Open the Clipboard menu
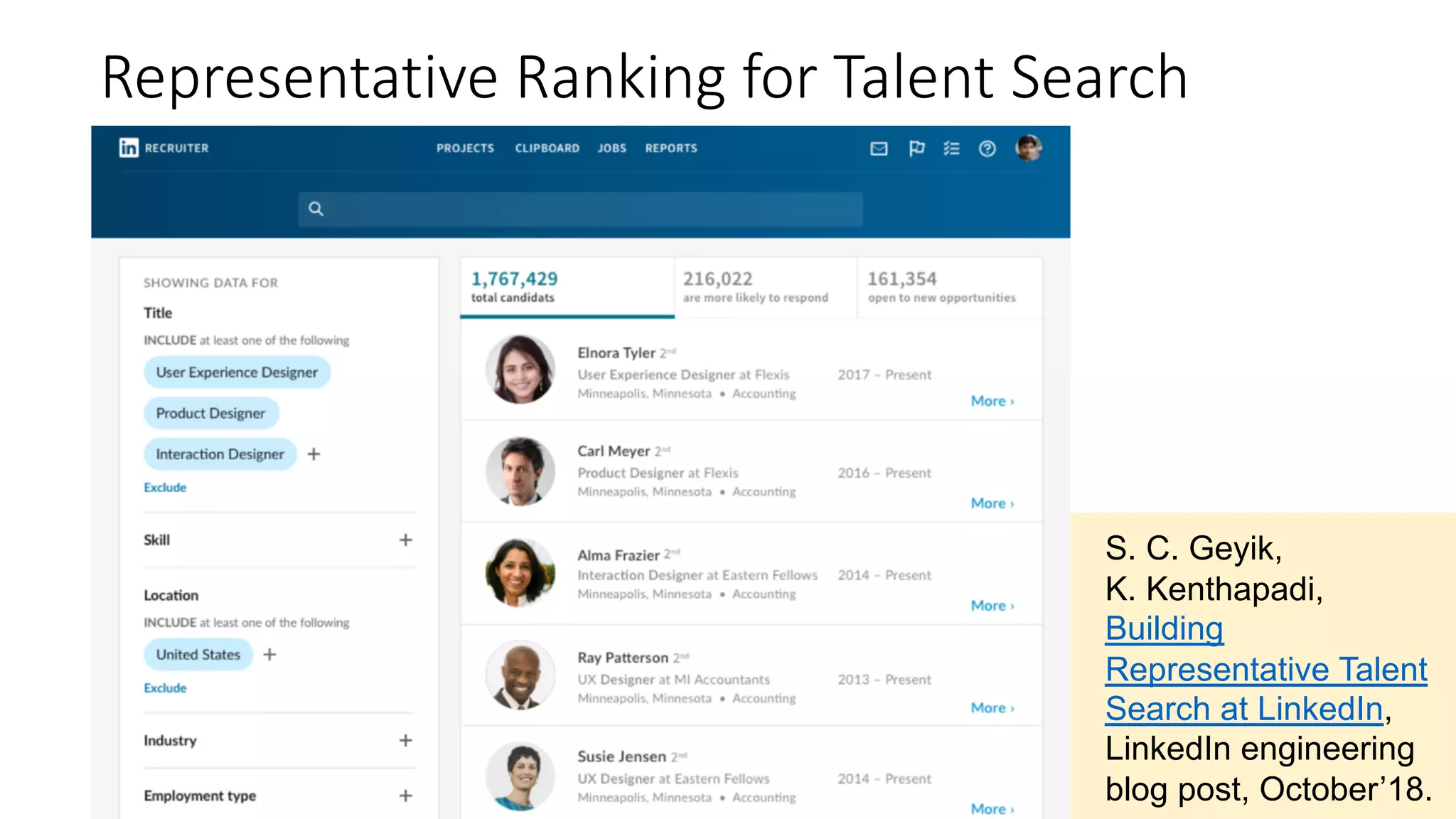Image resolution: width=1456 pixels, height=819 pixels. (547, 149)
